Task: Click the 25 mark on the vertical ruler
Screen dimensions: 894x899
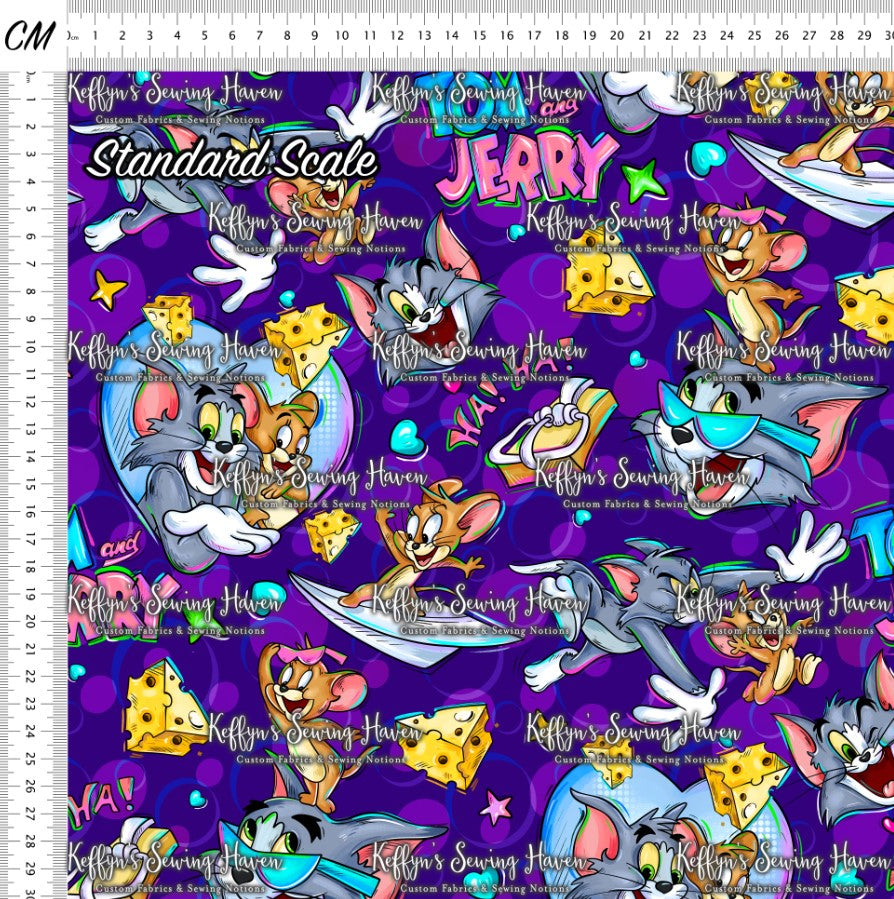Action: (x=30, y=759)
